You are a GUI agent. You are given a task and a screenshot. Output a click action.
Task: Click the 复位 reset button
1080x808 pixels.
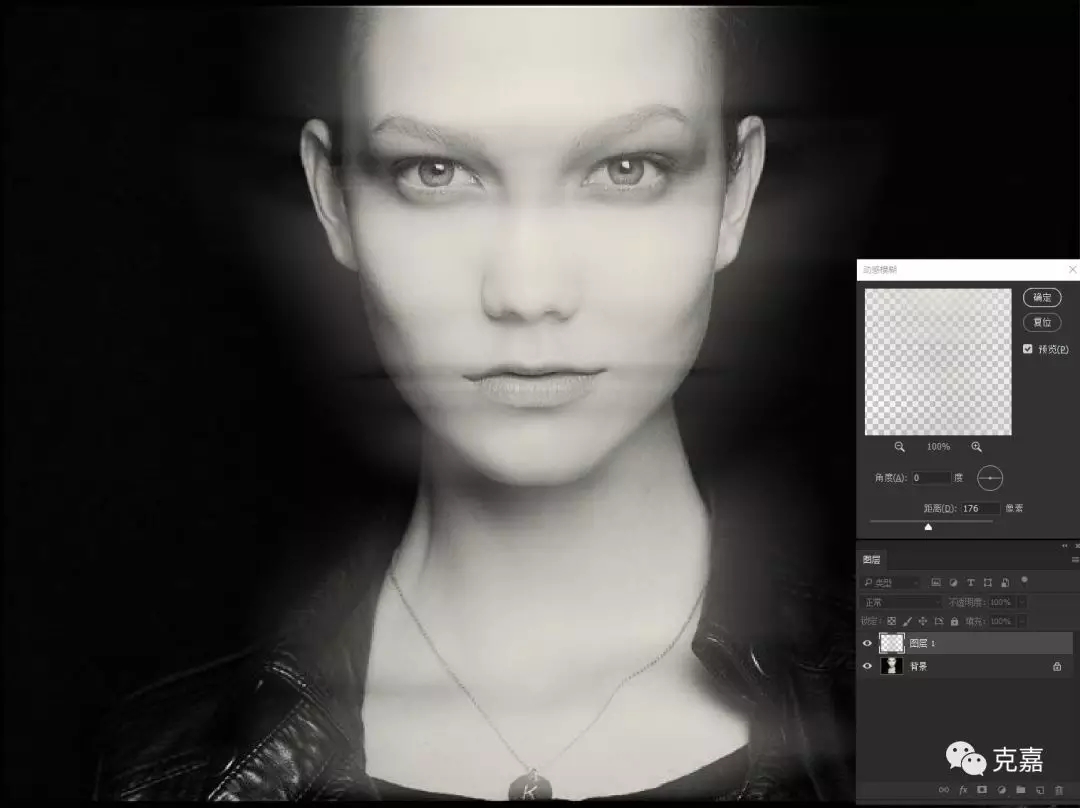click(x=1042, y=322)
